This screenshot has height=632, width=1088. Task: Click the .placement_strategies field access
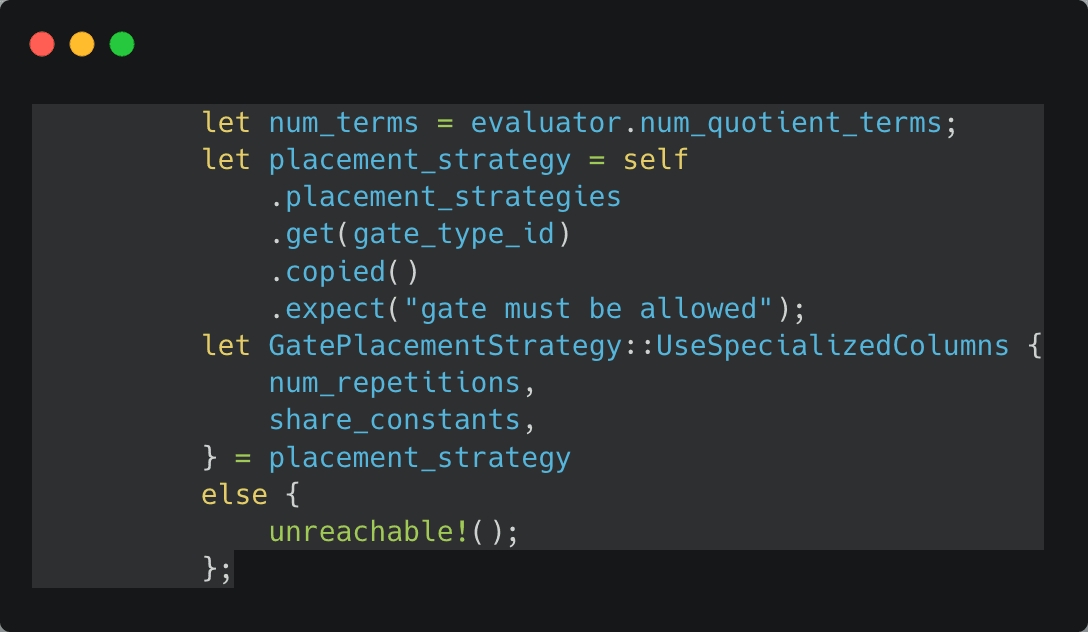point(445,197)
